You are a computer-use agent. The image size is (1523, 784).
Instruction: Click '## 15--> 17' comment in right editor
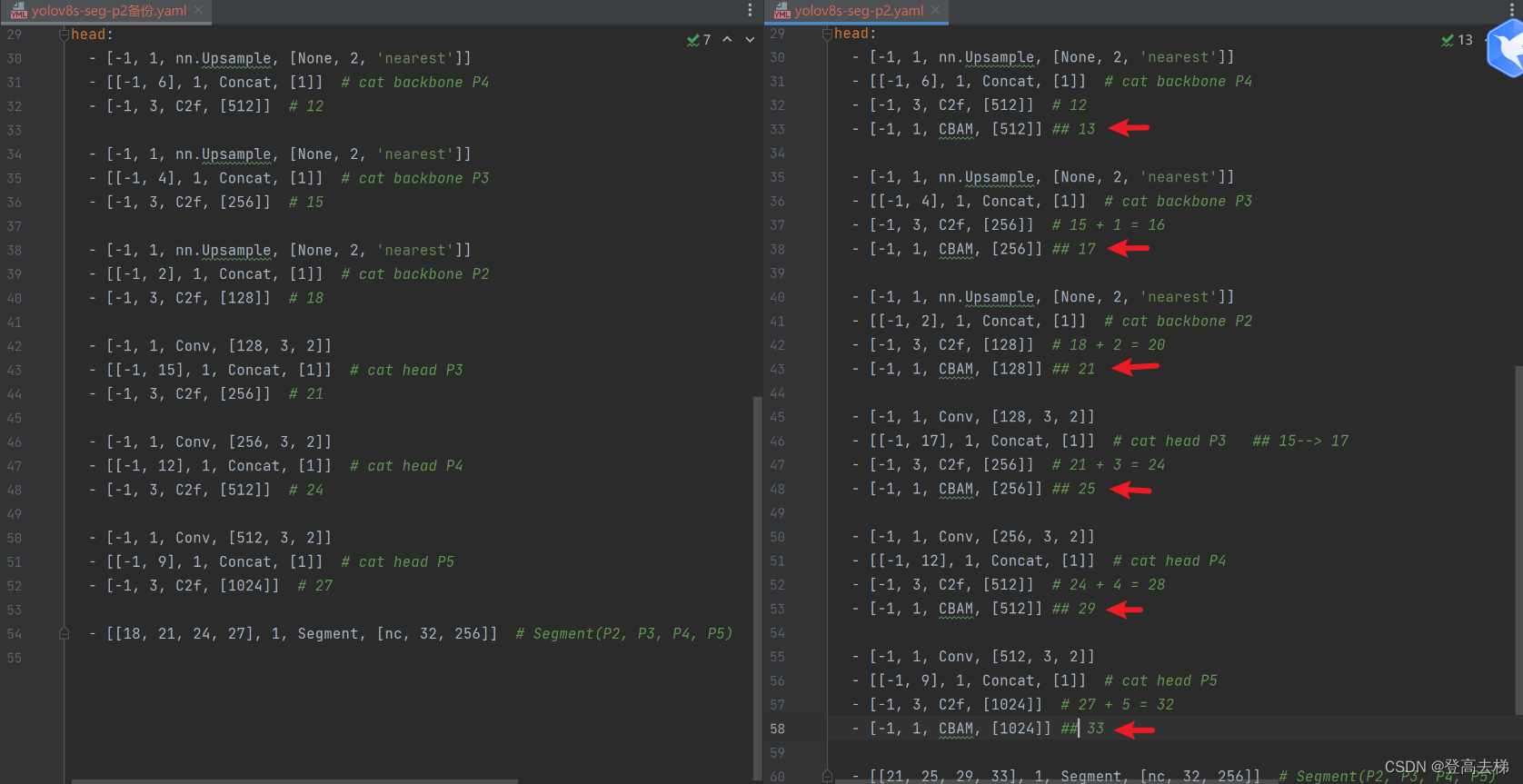1300,442
